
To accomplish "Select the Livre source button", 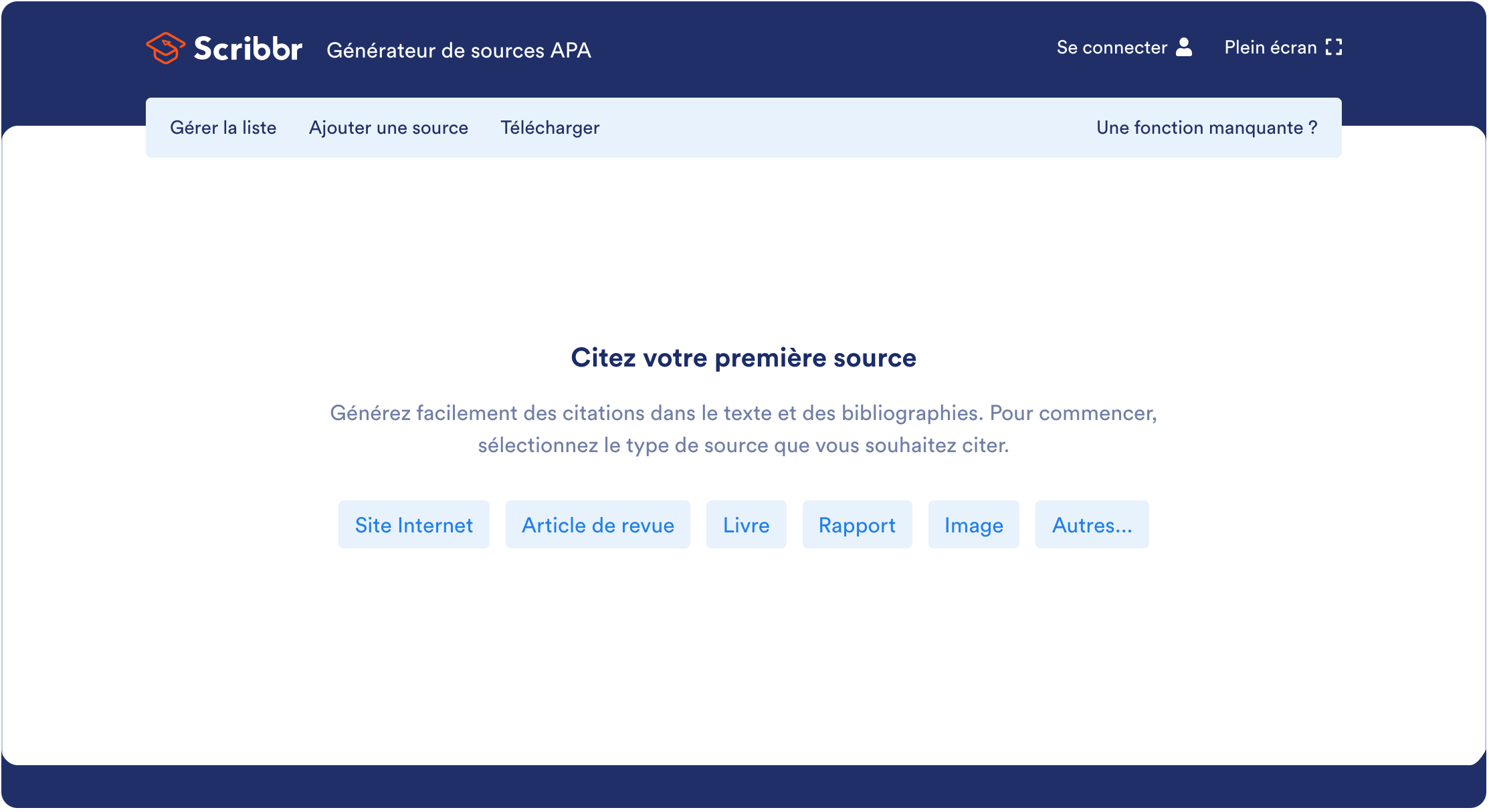I will pyautogui.click(x=747, y=525).
